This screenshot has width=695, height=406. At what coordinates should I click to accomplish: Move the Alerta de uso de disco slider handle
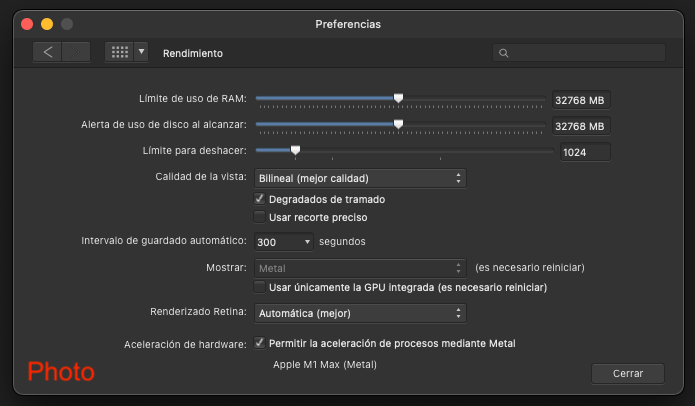point(398,125)
